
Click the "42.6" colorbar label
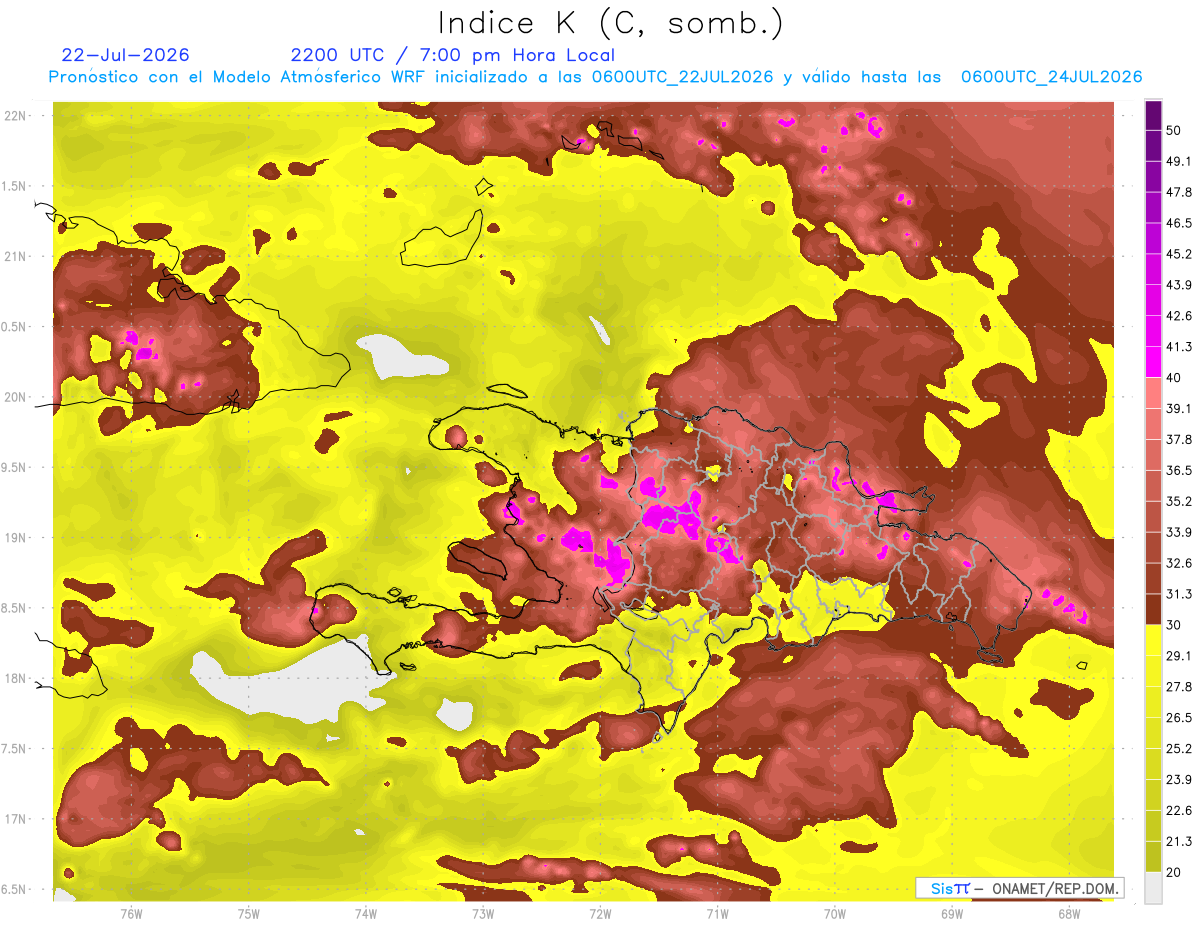click(x=1179, y=316)
